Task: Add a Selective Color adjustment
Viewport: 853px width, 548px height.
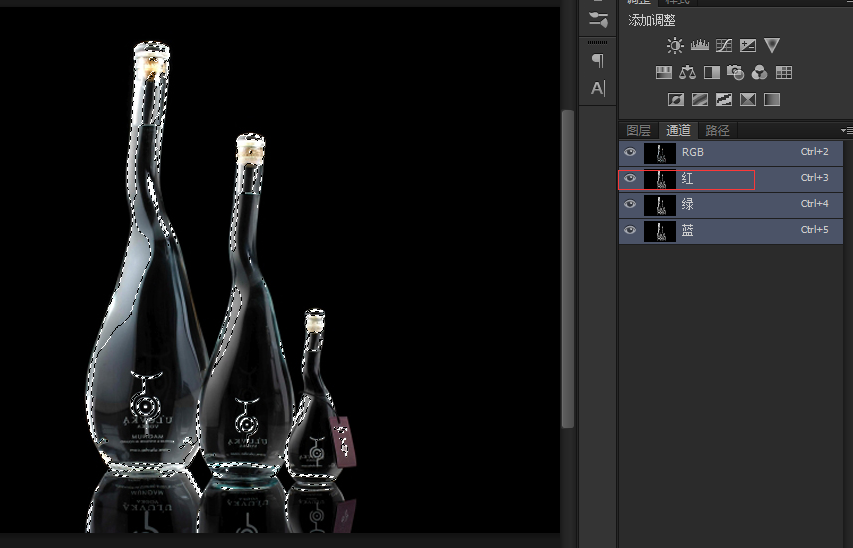Action: pyautogui.click(x=748, y=100)
